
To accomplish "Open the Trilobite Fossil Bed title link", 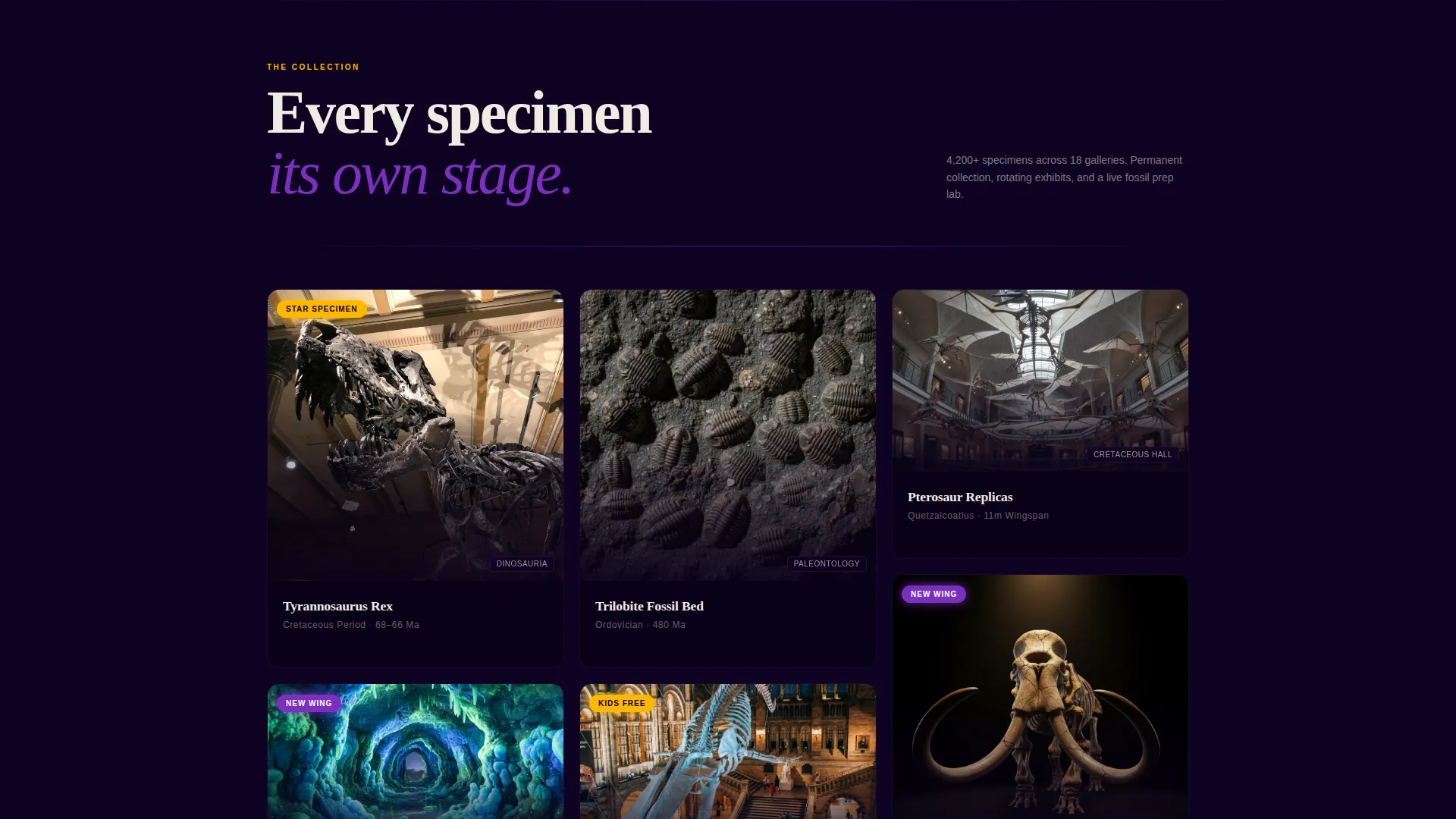I will tap(649, 606).
